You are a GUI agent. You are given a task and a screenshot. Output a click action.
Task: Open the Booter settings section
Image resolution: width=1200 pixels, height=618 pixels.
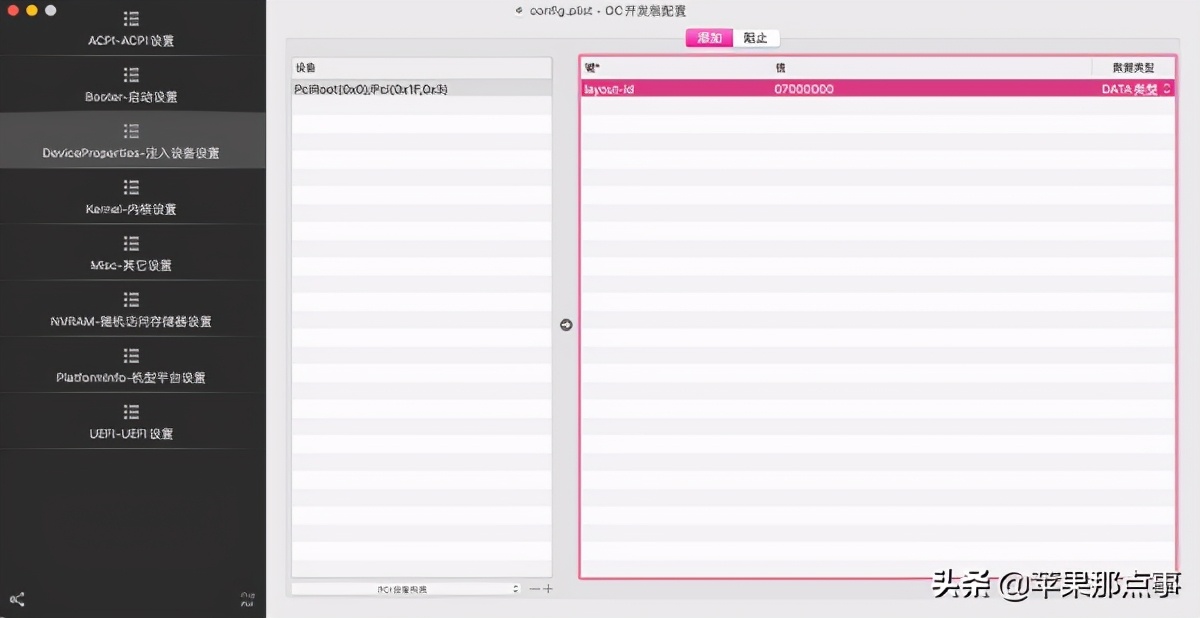pos(131,86)
